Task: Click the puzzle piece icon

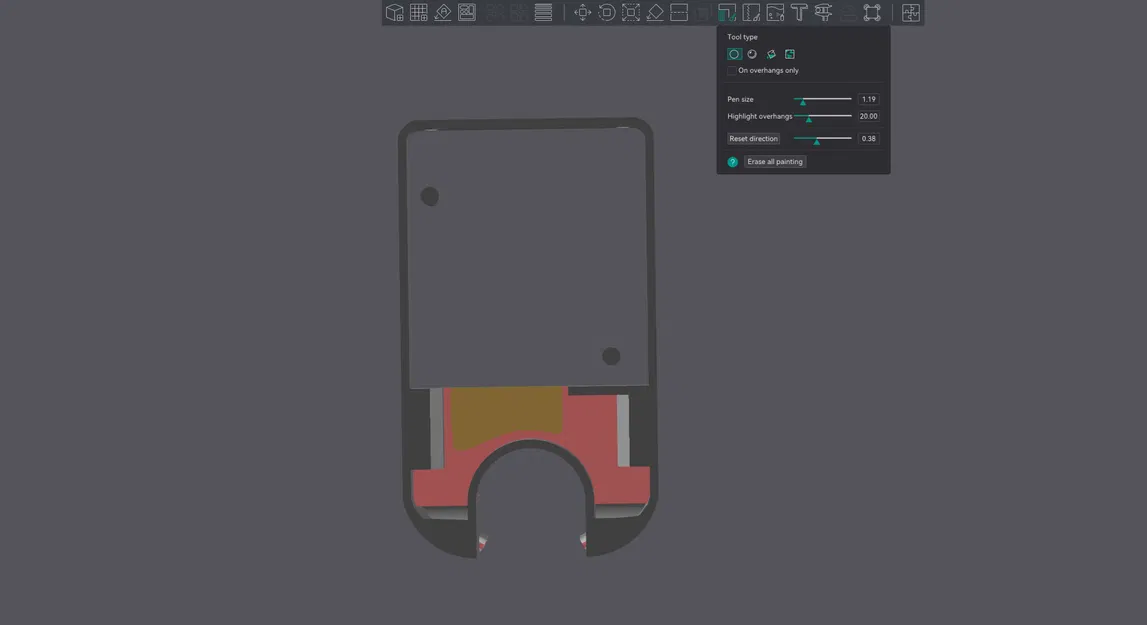Action: click(x=911, y=12)
